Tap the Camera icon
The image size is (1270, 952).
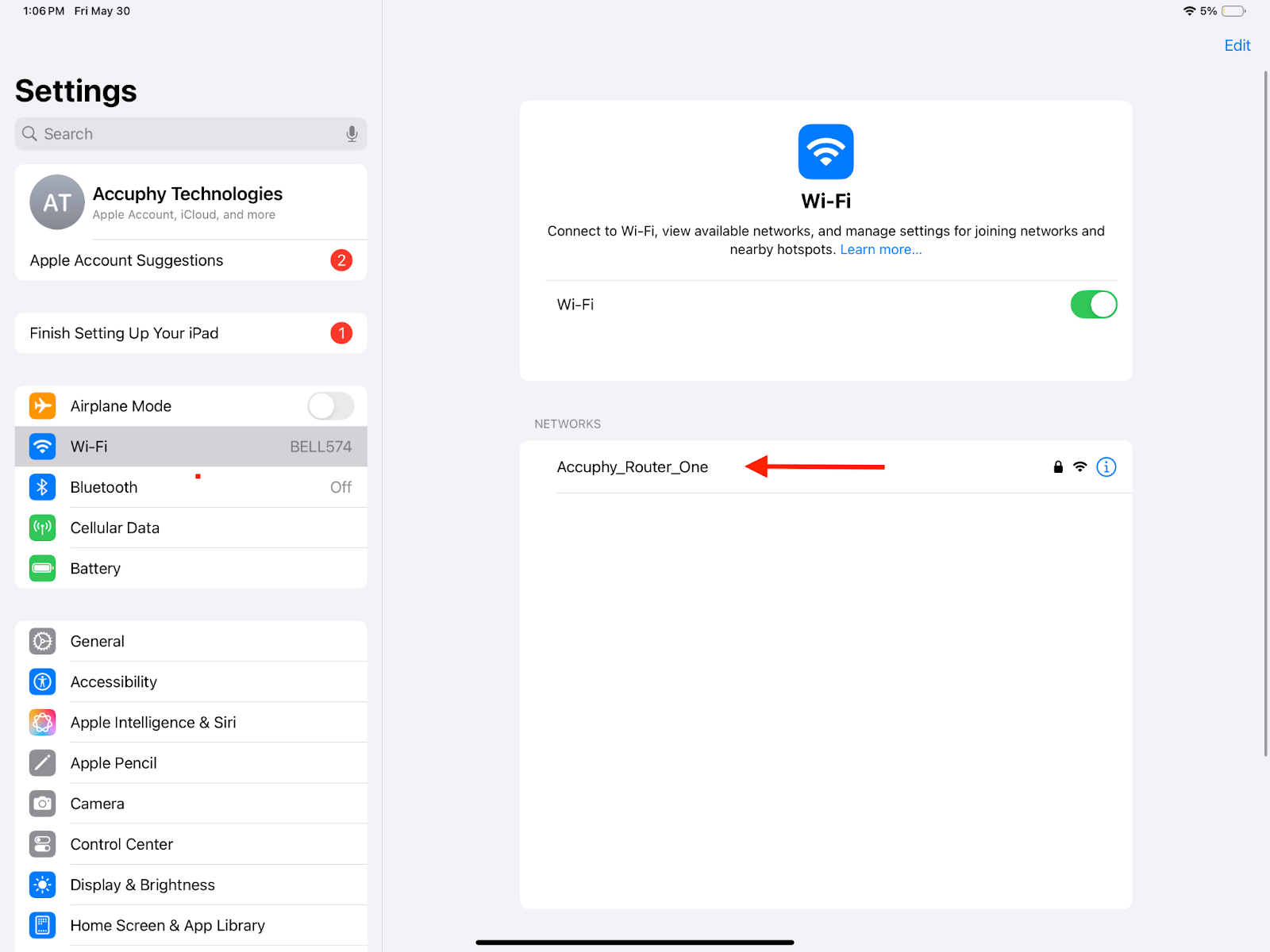43,804
